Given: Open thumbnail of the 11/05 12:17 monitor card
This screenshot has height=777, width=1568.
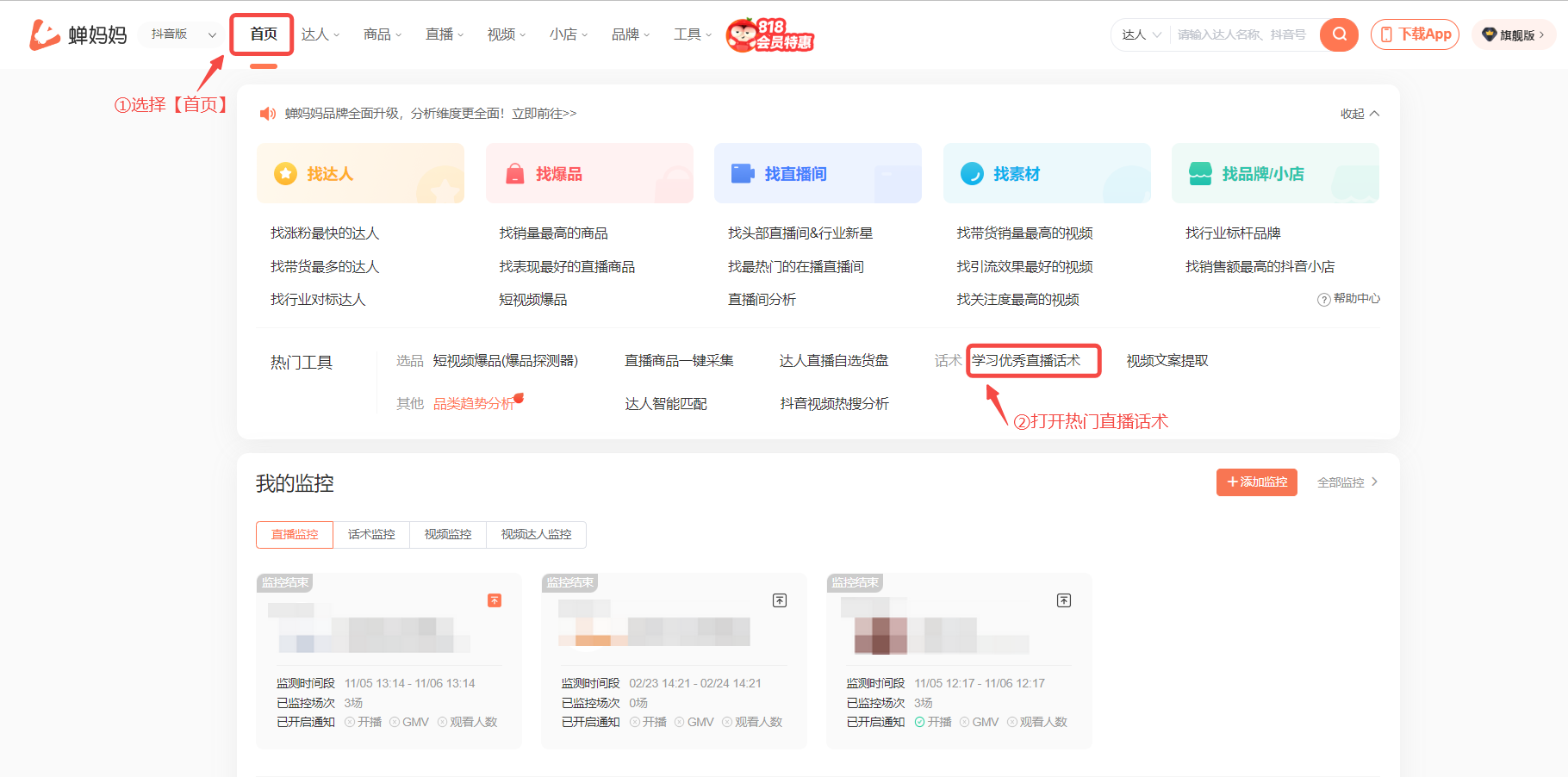Looking at the screenshot, I should (880, 637).
